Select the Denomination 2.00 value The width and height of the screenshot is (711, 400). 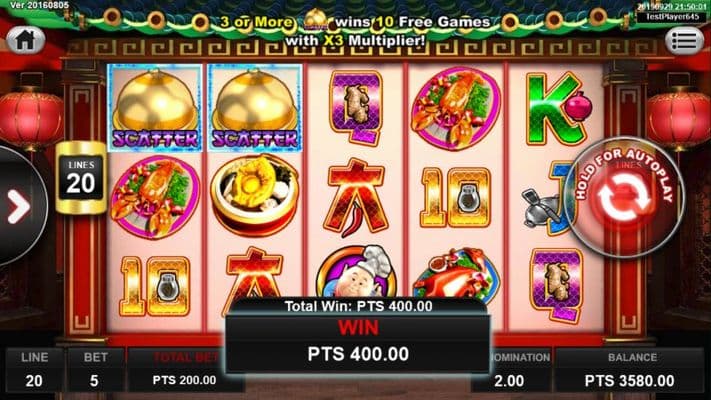[510, 381]
